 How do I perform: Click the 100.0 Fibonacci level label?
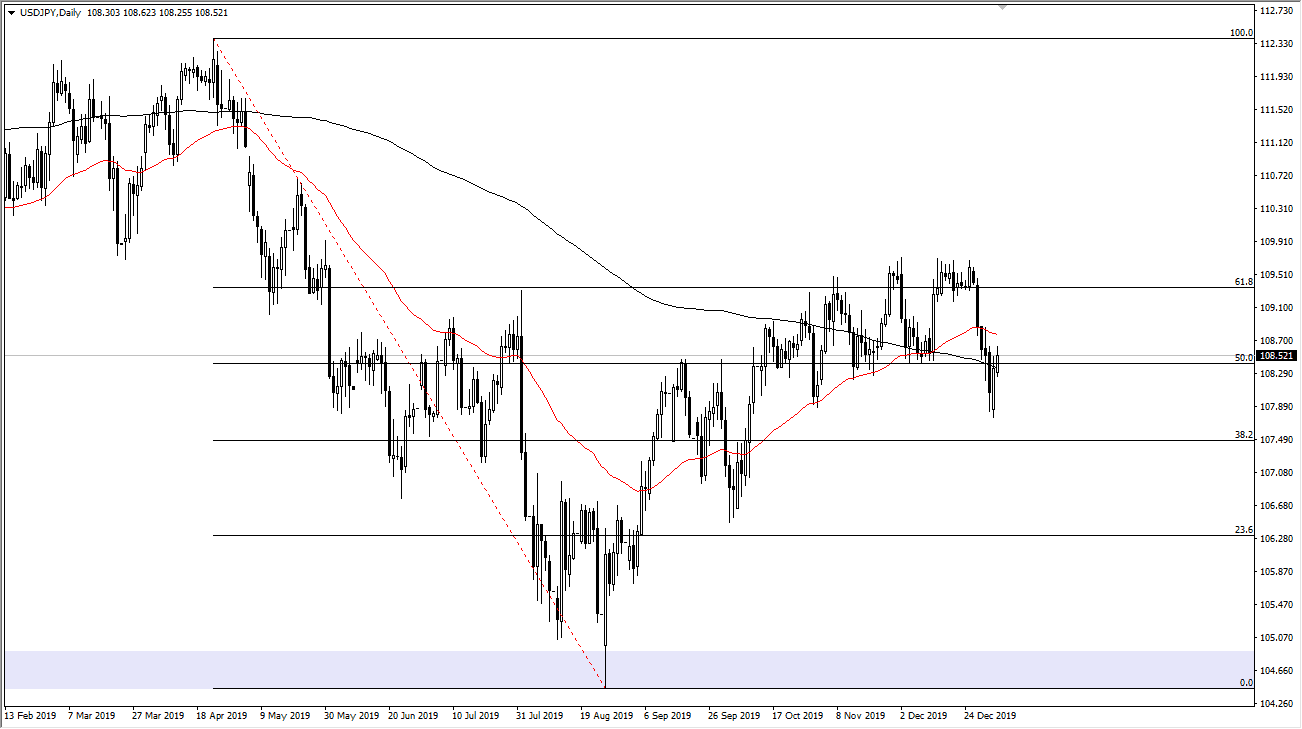[x=1243, y=34]
